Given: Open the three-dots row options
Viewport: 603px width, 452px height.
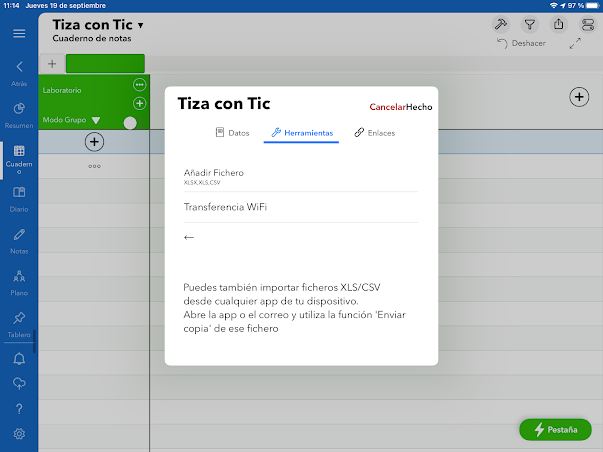Looking at the screenshot, I should click(94, 166).
